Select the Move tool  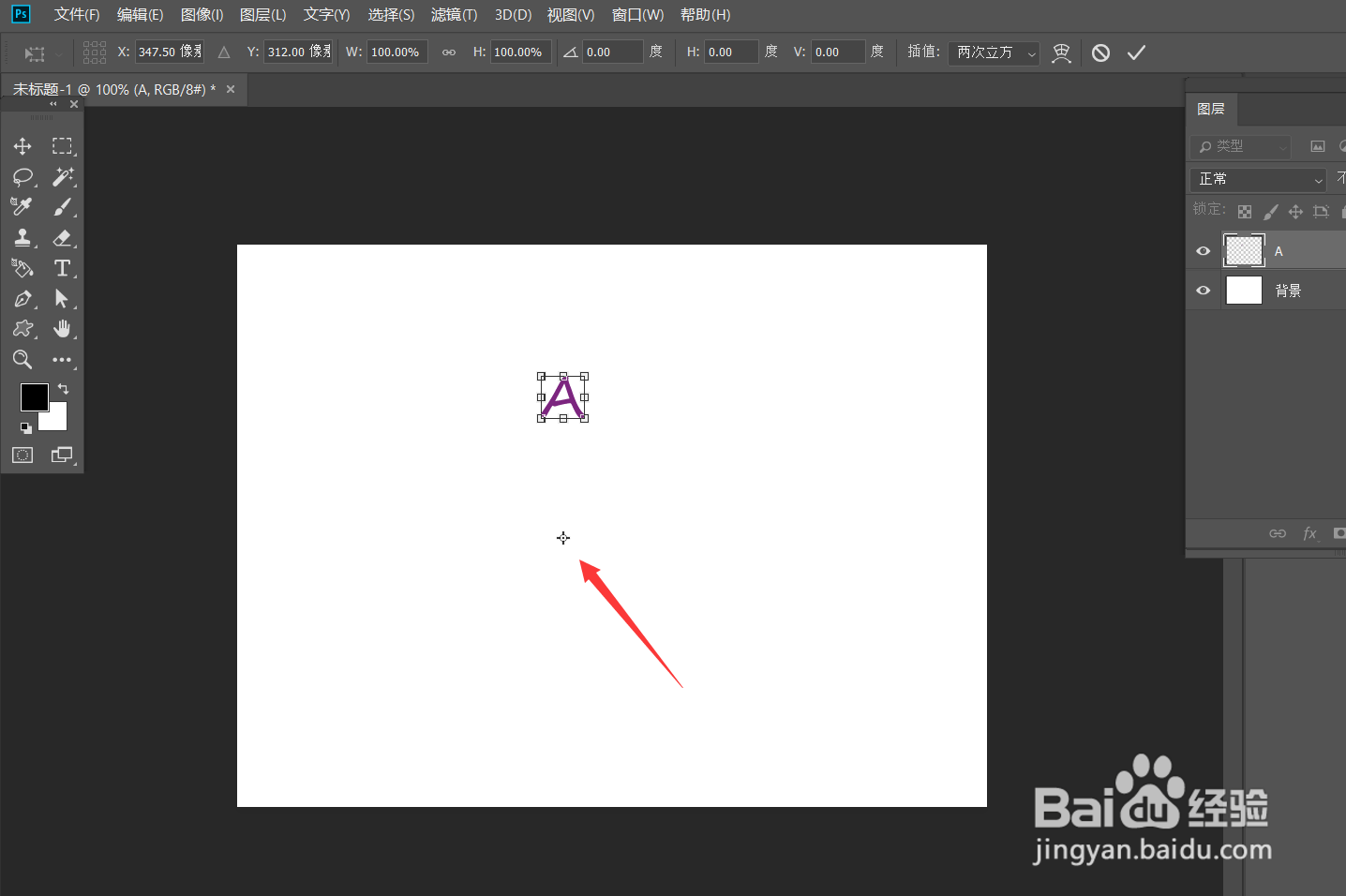[x=22, y=146]
